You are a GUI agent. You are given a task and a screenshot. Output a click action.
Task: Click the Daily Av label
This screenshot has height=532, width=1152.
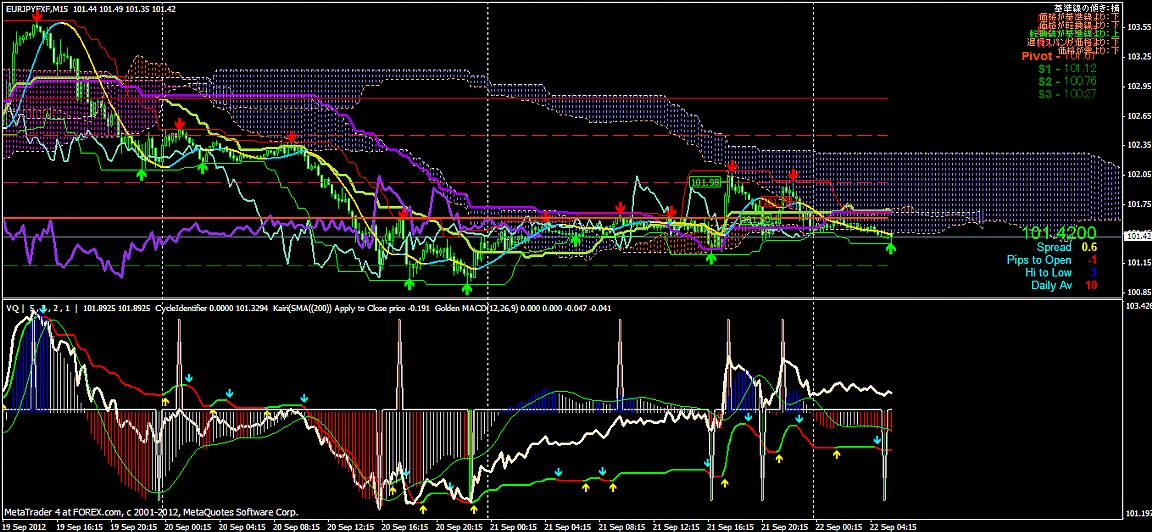pyautogui.click(x=1051, y=285)
